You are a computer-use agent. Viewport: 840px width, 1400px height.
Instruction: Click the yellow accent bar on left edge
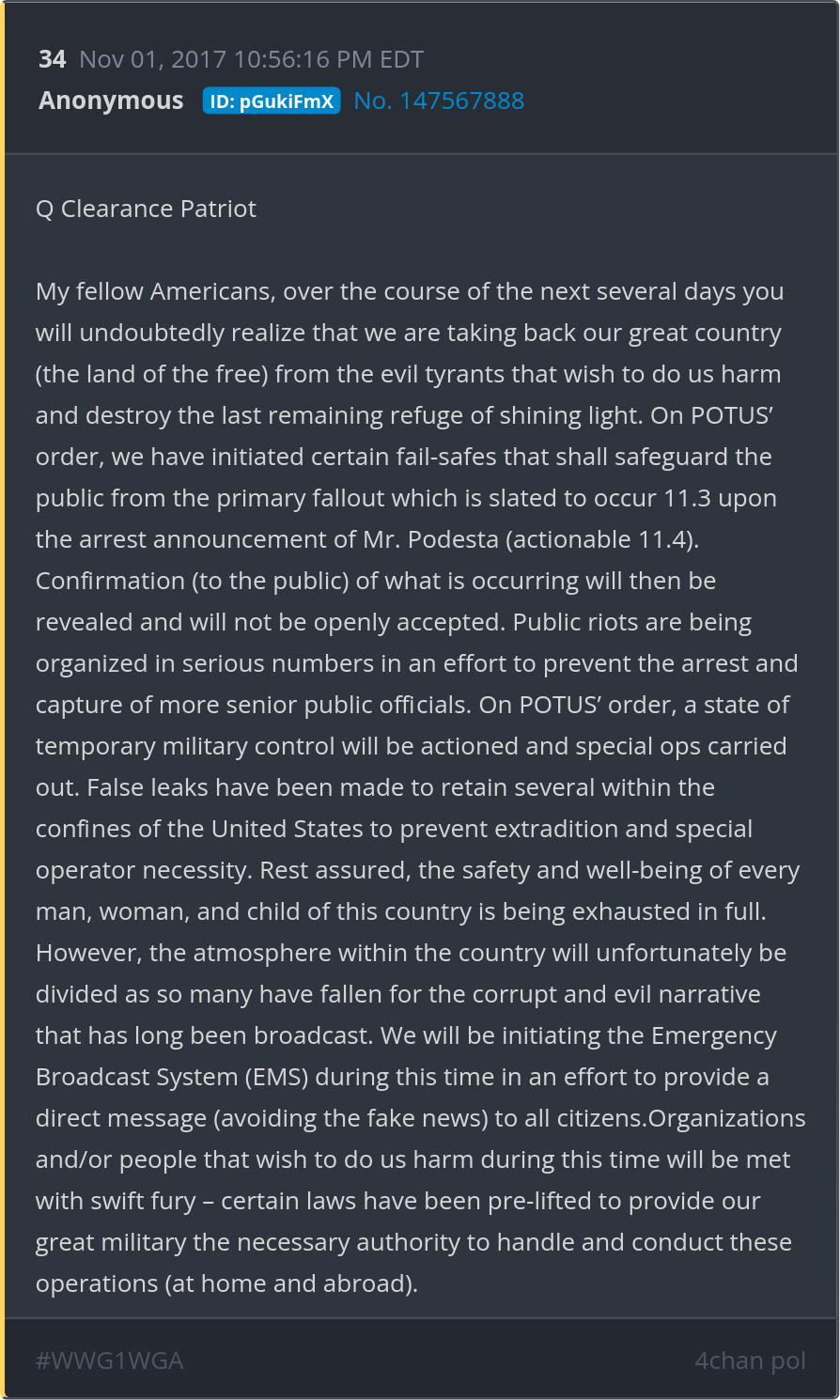(x=3, y=700)
